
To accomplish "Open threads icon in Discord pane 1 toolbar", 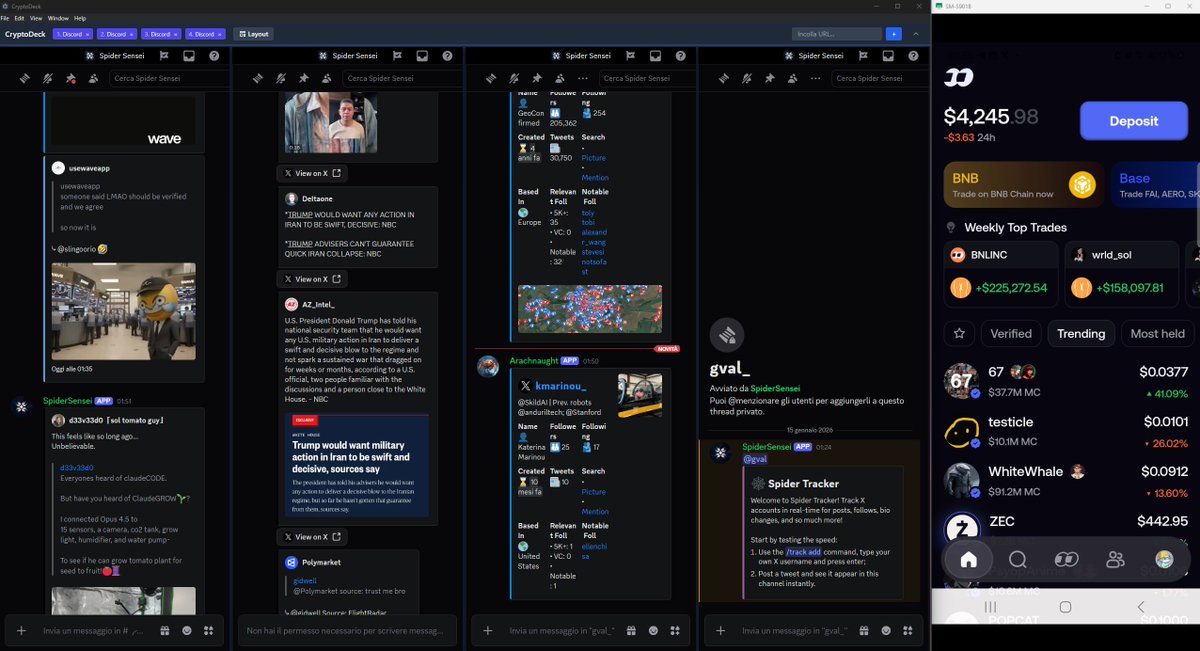I will tap(24, 78).
